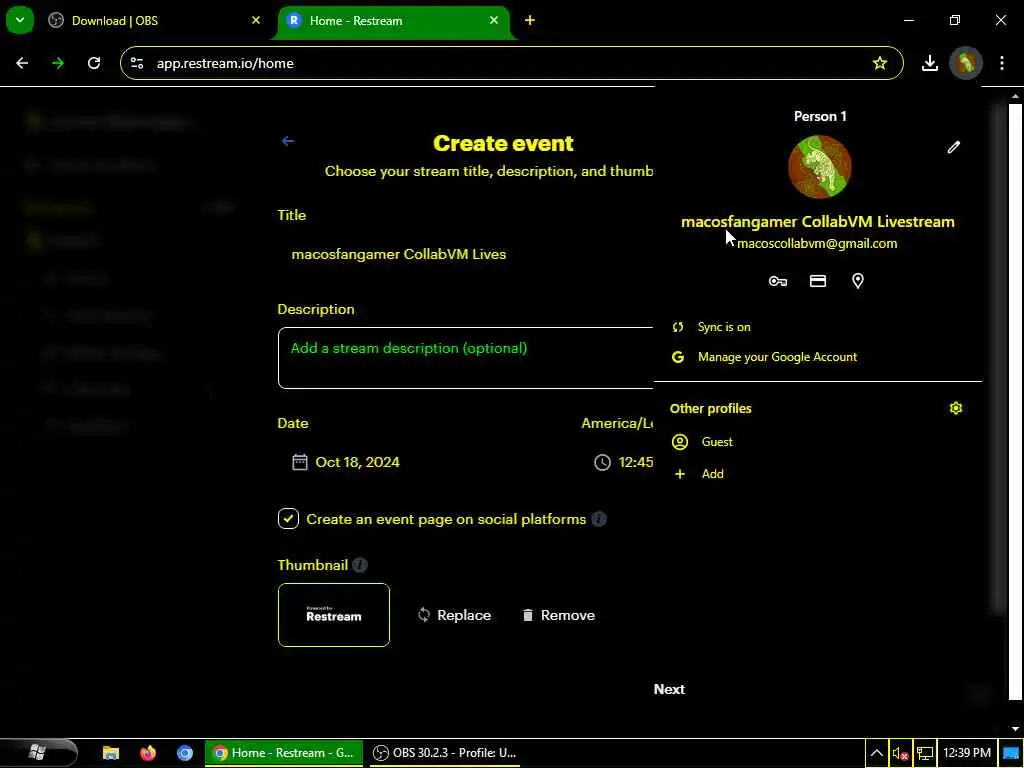The height and width of the screenshot is (768, 1024).
Task: Switch to Home - Restream taskbar window
Action: pyautogui.click(x=284, y=753)
